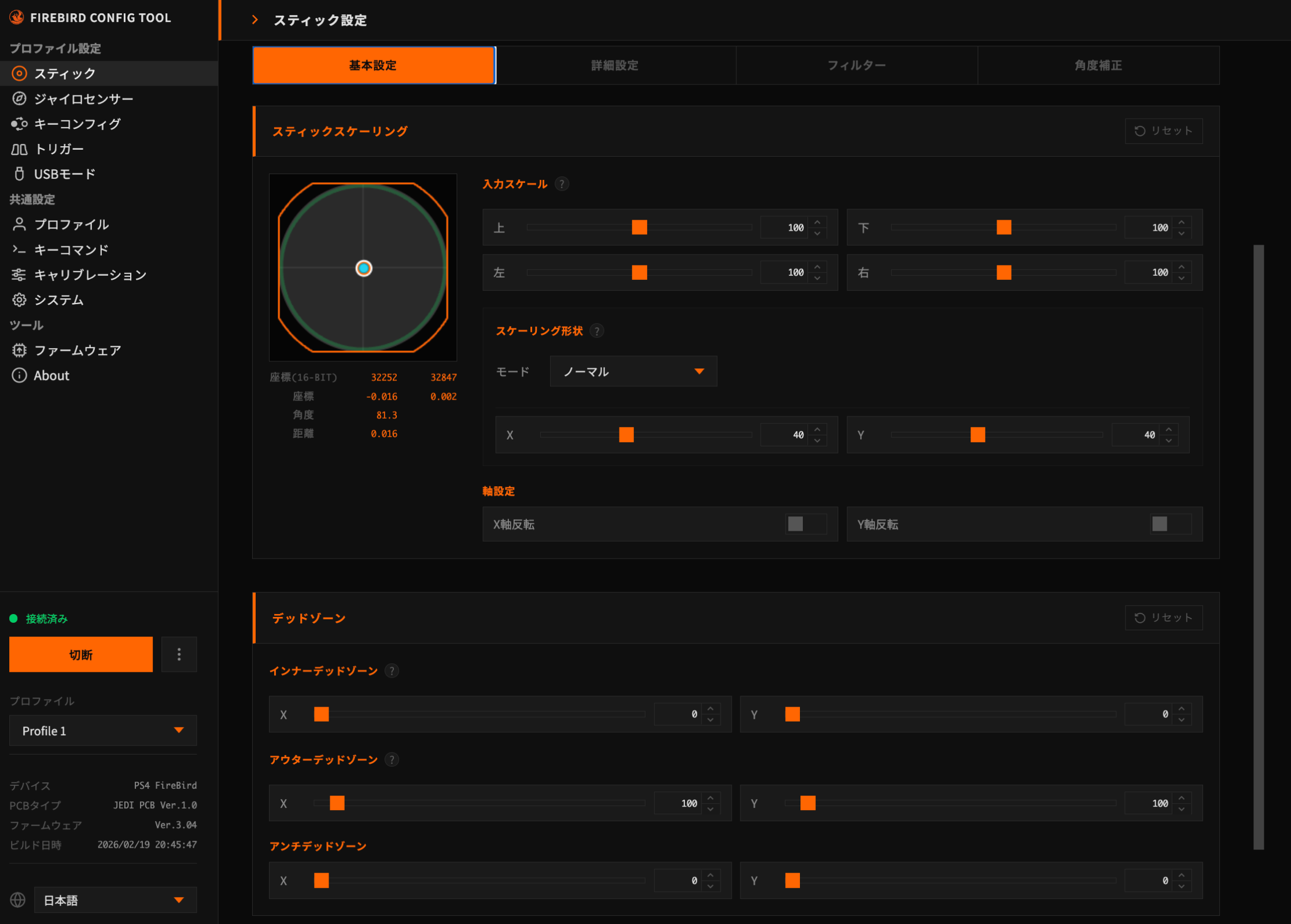Open the モード dropdown showing ノーマル
The image size is (1291, 924).
(633, 371)
